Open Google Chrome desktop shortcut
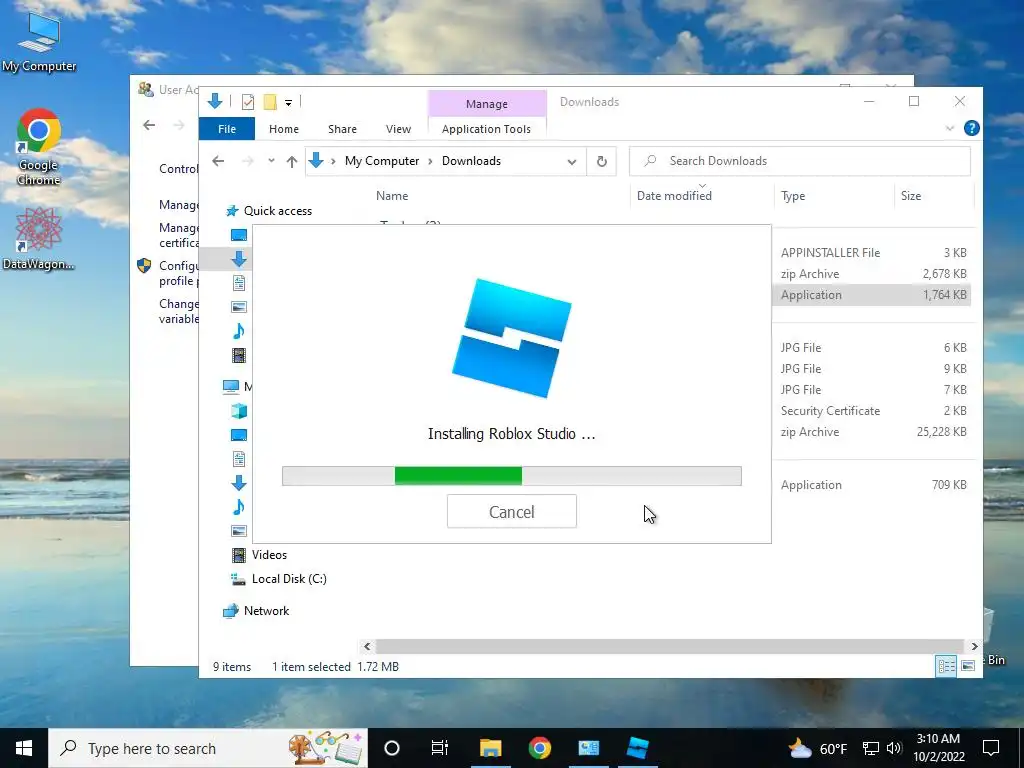Viewport: 1024px width, 768px height. 39,148
